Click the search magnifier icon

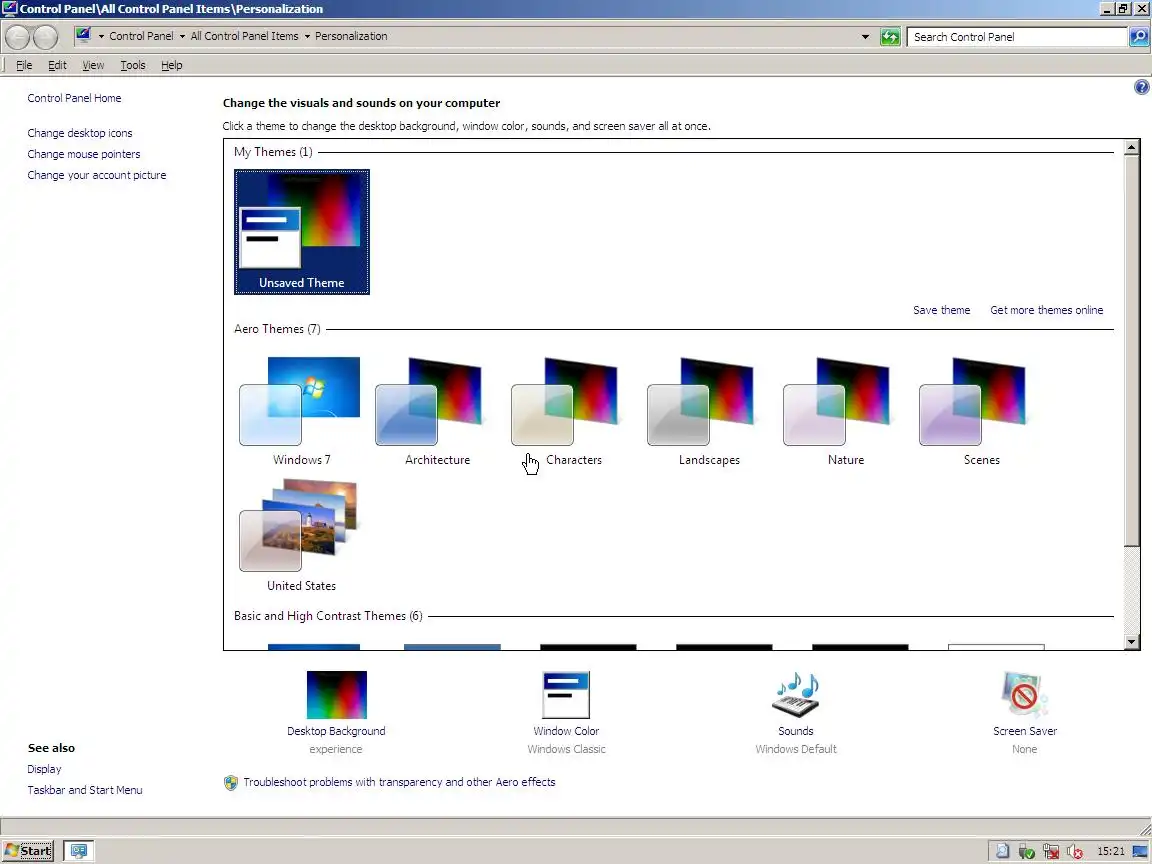[x=1139, y=37]
